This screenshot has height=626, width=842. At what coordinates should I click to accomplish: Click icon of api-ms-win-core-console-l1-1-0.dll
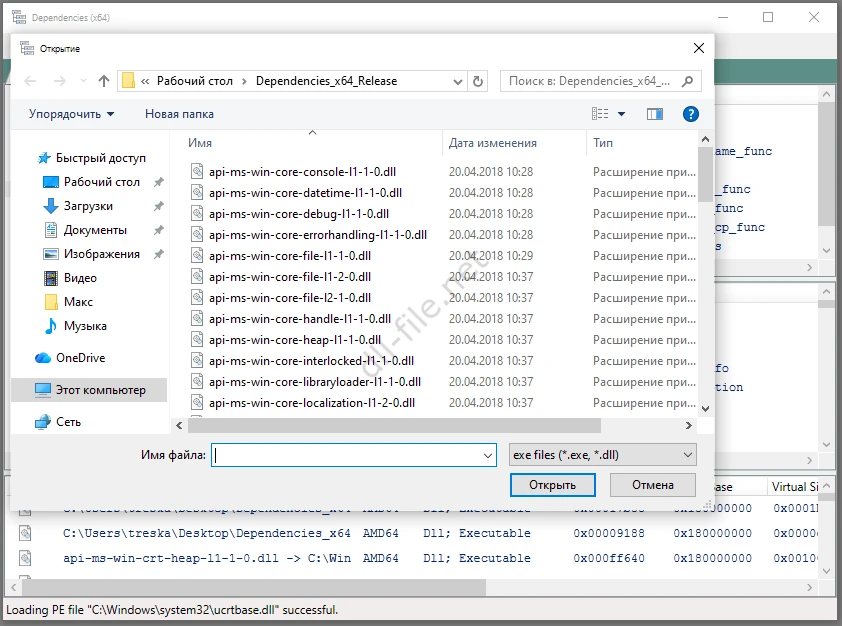pos(197,171)
